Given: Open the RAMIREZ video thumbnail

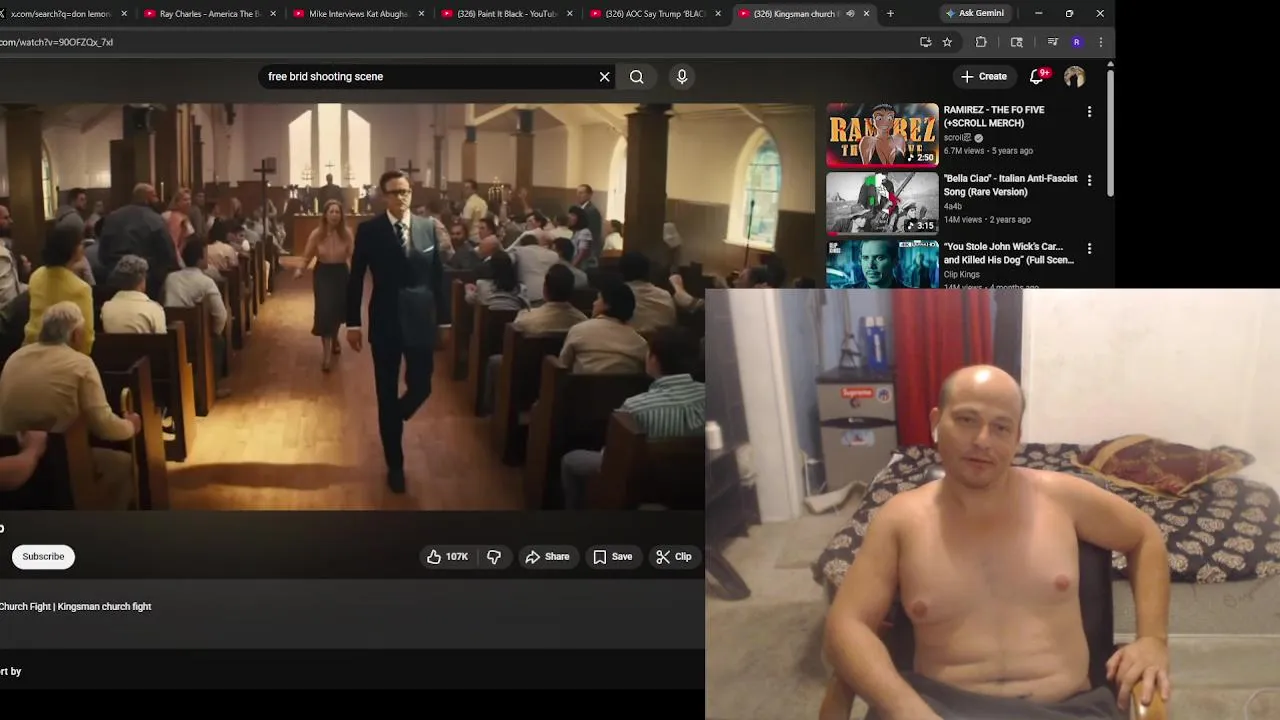Looking at the screenshot, I should coord(882,135).
